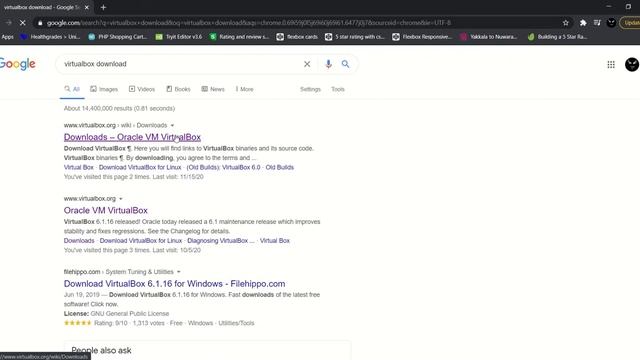Open the Downloads sublink under Oracle VM VirtualBox

click(79, 241)
